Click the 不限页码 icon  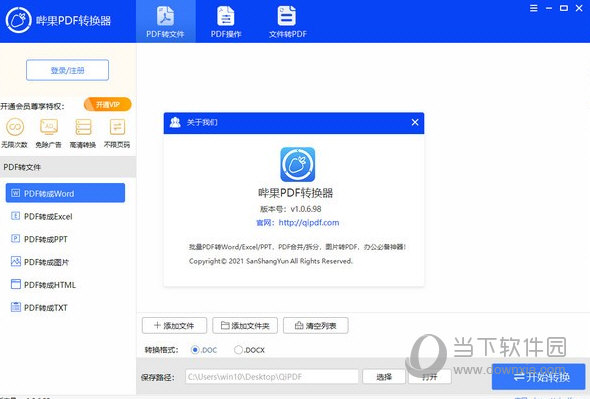(x=117, y=127)
